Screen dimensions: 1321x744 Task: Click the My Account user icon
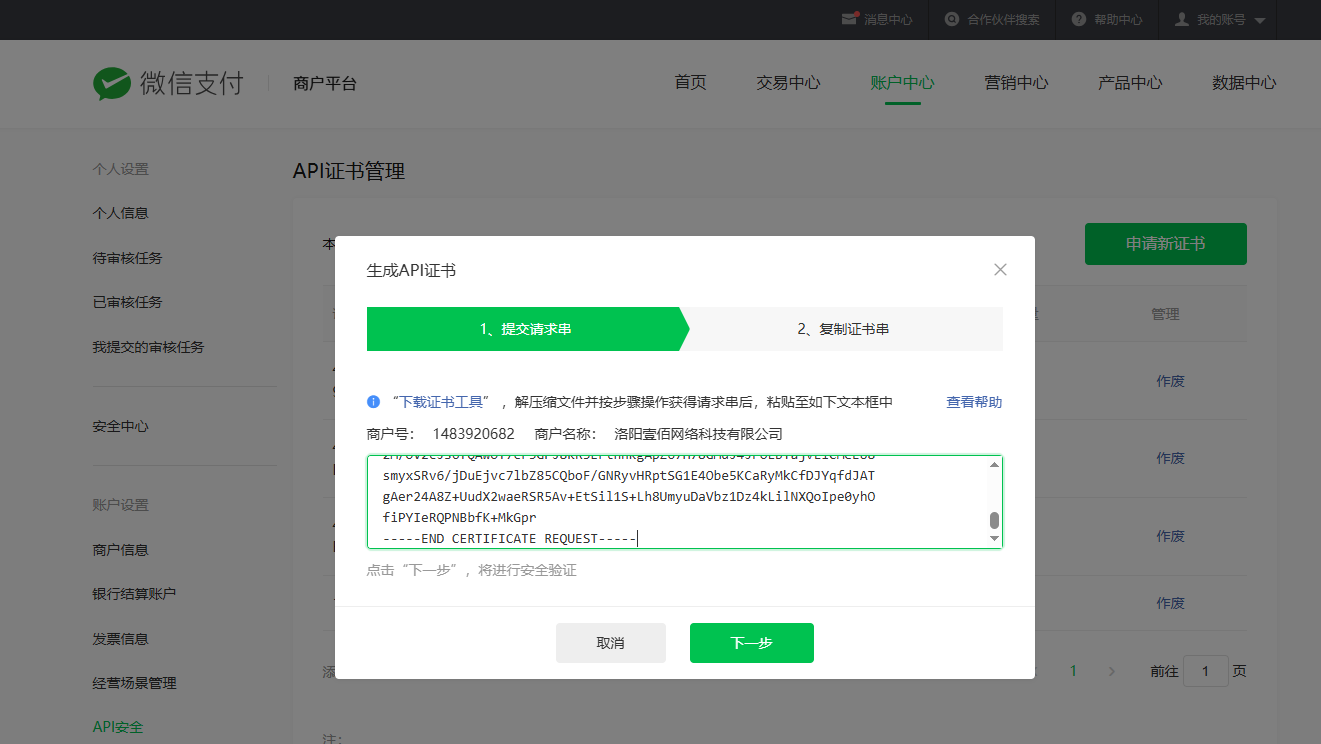[x=1182, y=19]
